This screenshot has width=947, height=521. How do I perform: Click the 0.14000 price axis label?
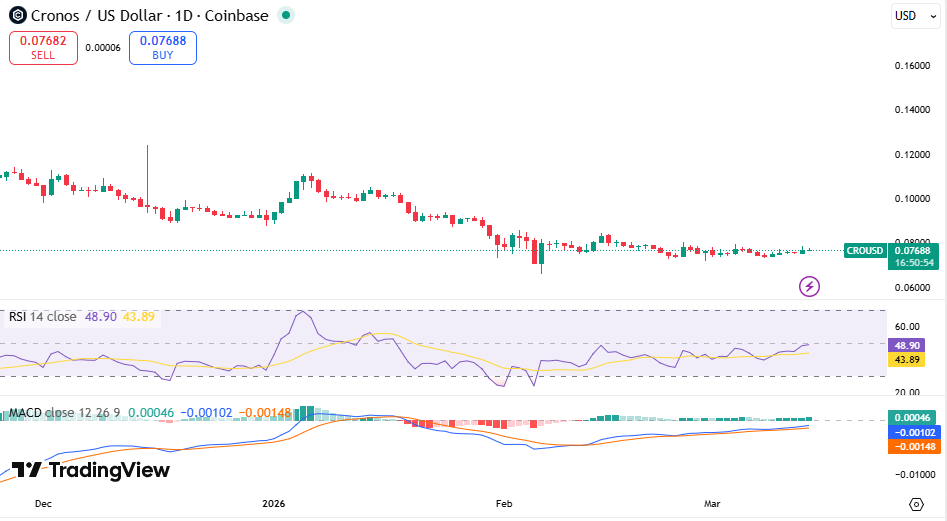912,110
